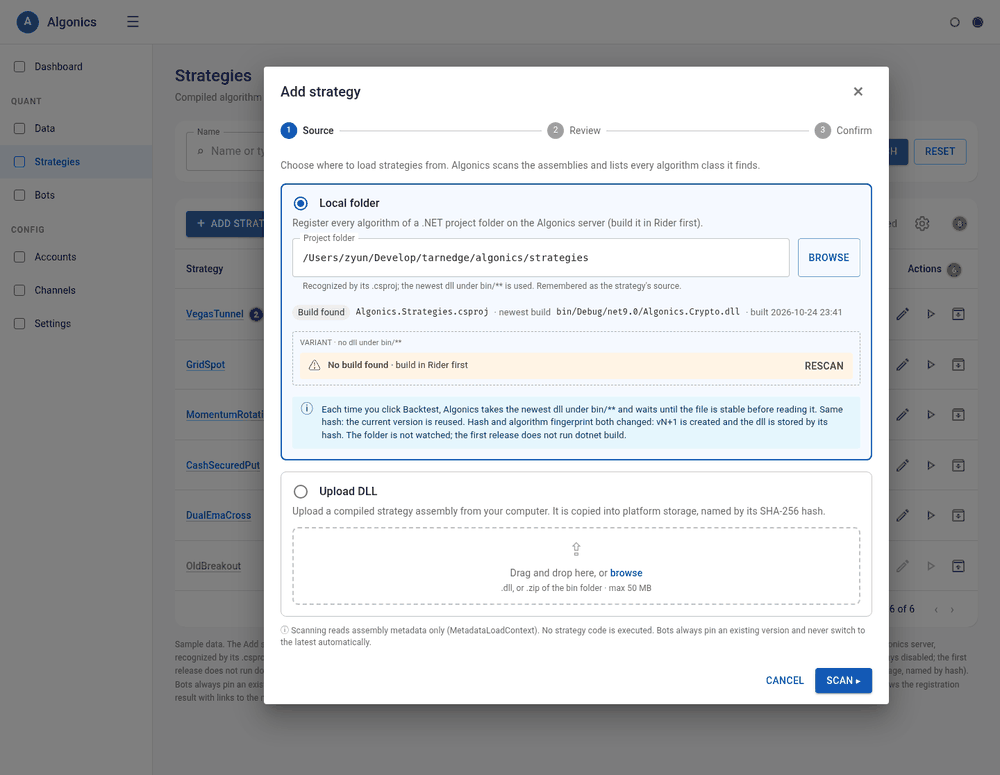Archive the VegasTunnel strategy
This screenshot has height=775, width=1000.
(x=958, y=314)
